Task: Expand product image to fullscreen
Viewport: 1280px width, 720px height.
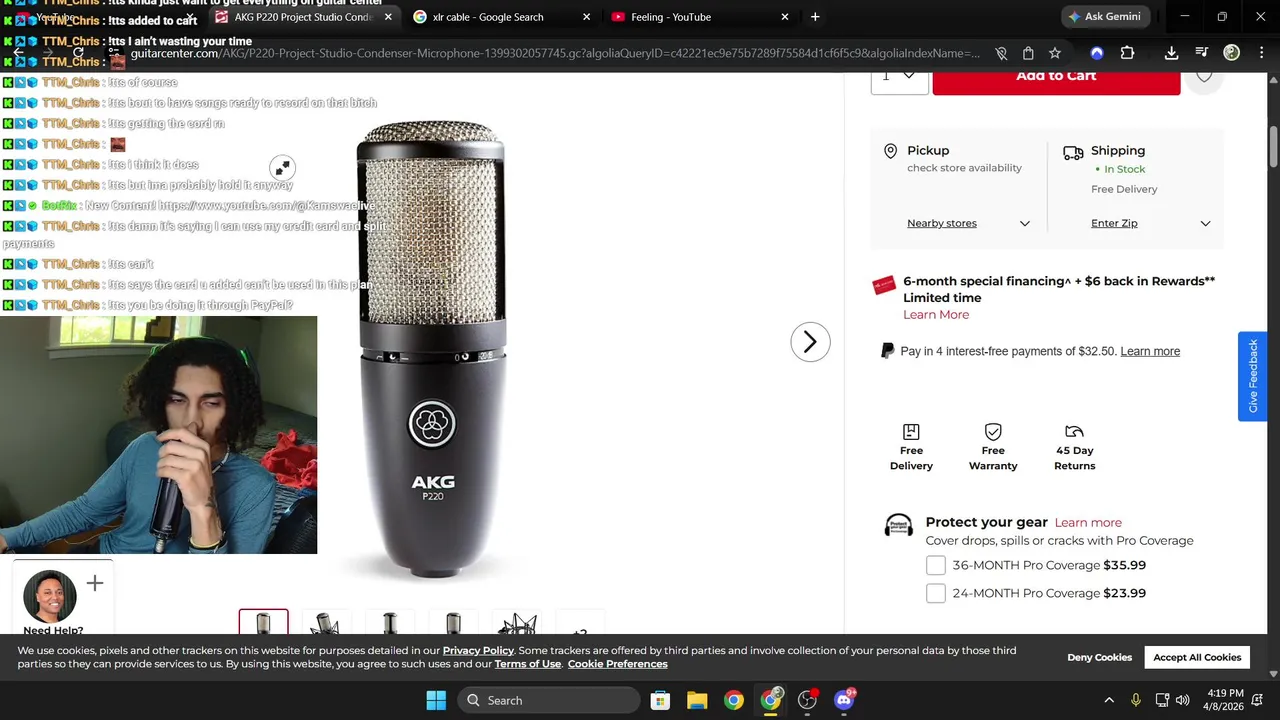Action: [283, 167]
